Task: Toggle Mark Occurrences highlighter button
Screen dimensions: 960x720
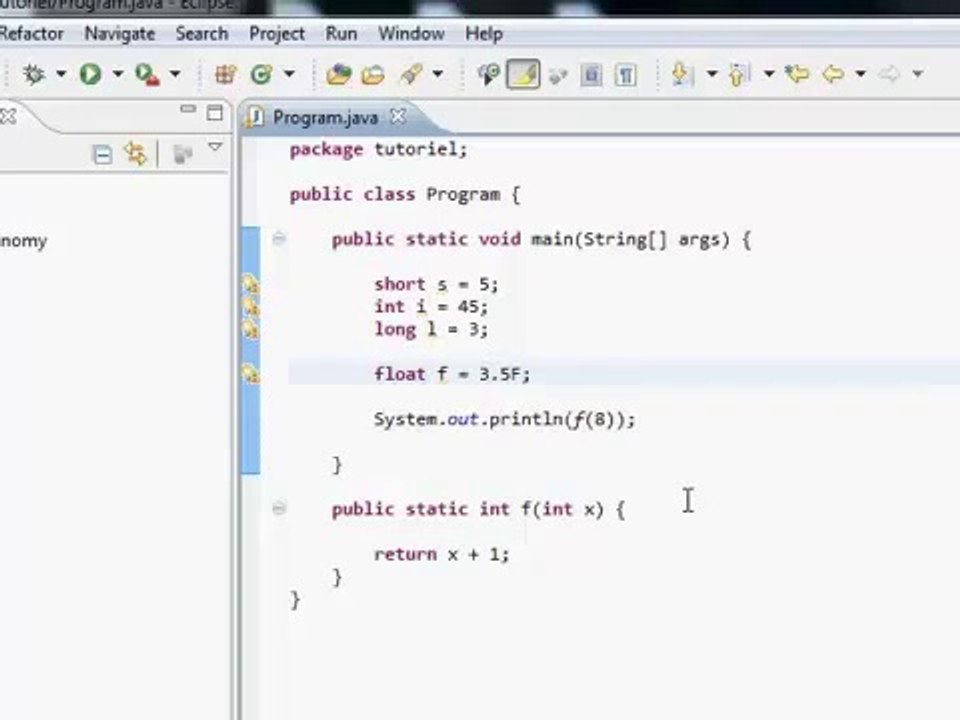Action: (523, 74)
